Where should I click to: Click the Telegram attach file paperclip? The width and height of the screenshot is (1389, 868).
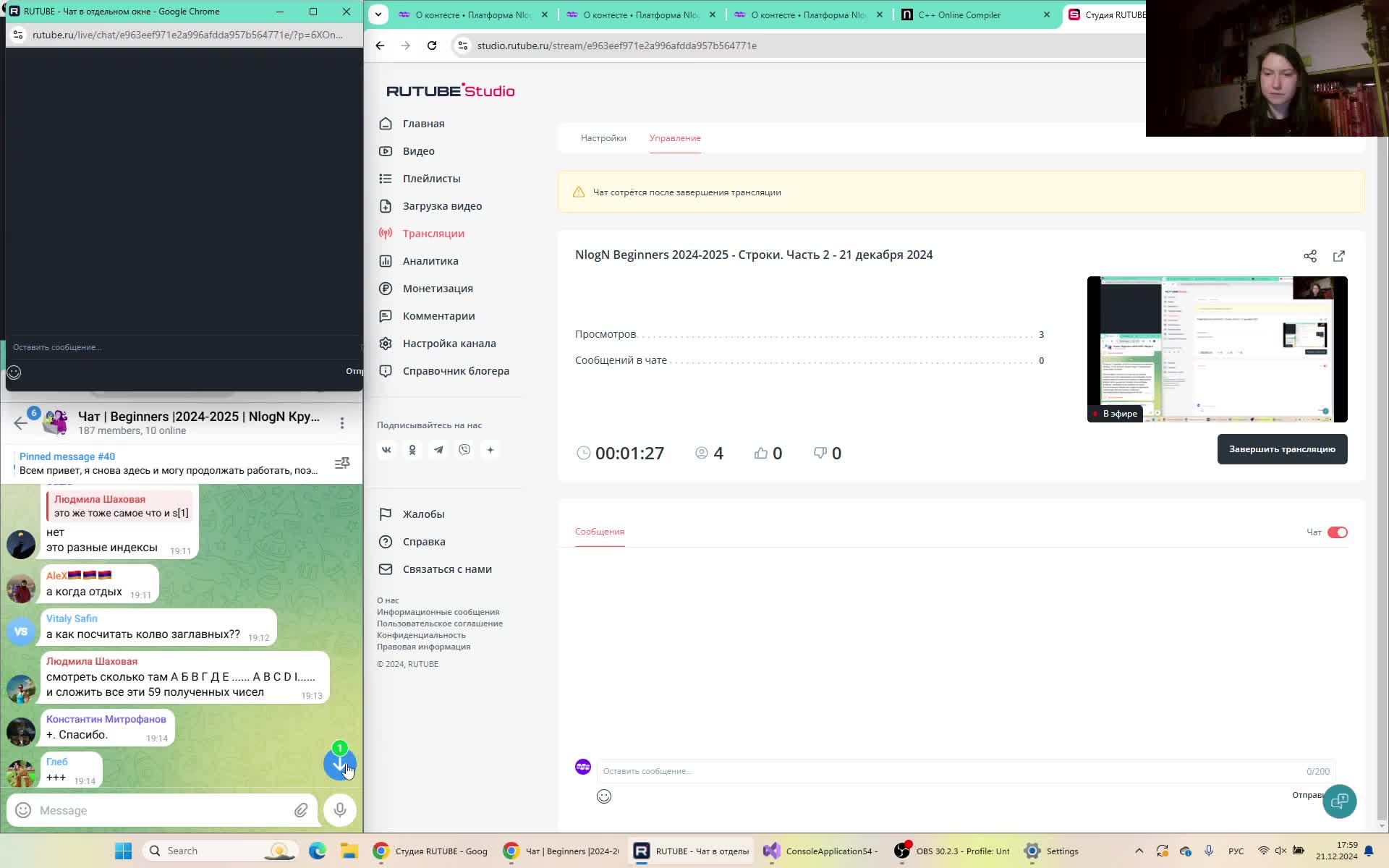tap(301, 810)
